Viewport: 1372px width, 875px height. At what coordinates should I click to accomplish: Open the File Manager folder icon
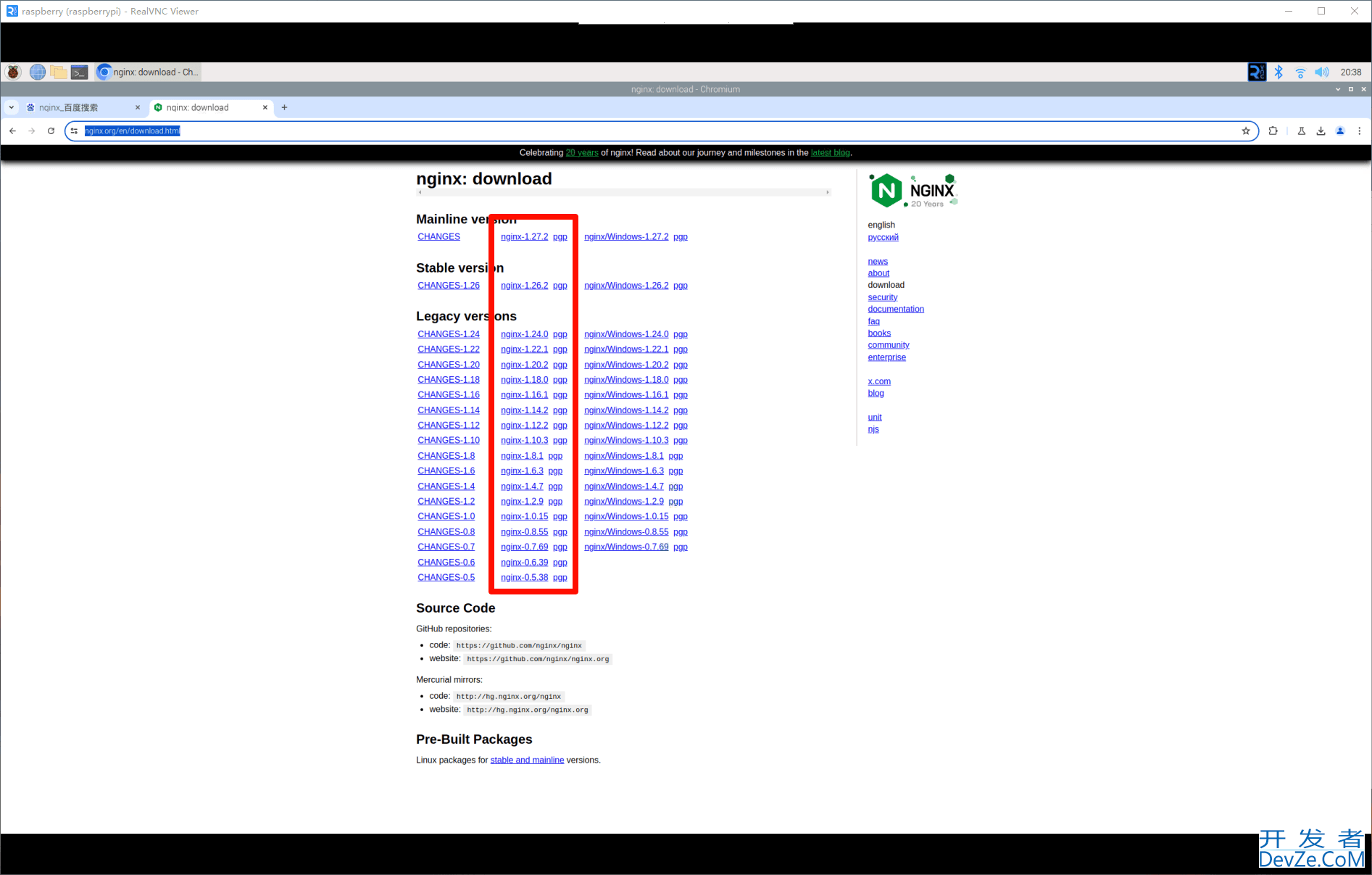59,72
